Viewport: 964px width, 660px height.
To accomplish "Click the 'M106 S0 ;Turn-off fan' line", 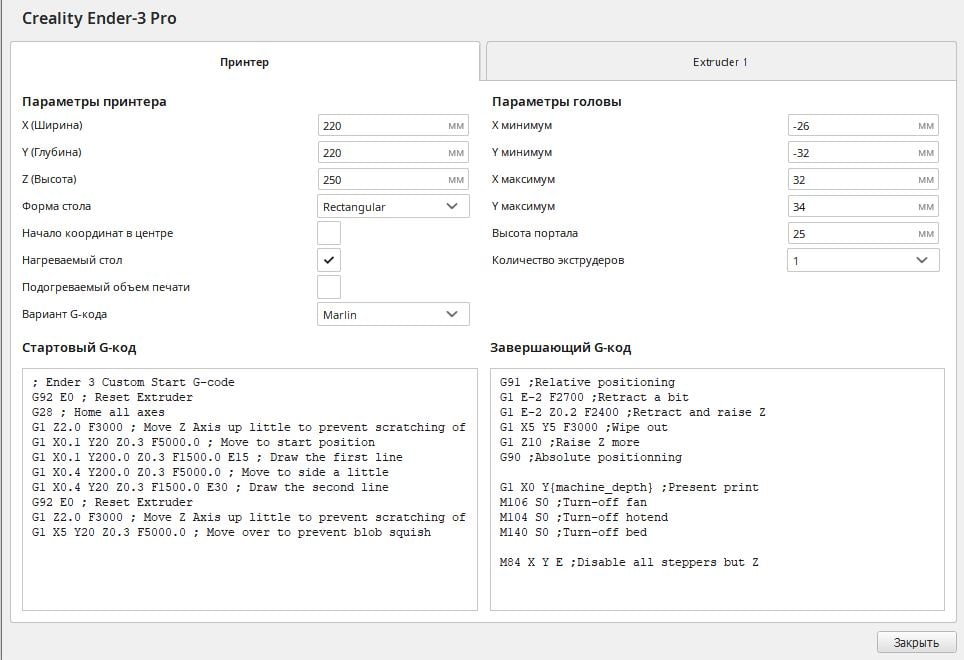I will point(574,502).
